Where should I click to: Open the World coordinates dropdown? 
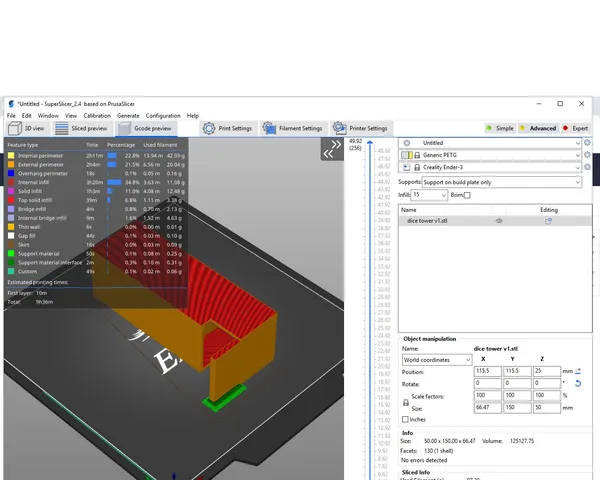tap(437, 360)
